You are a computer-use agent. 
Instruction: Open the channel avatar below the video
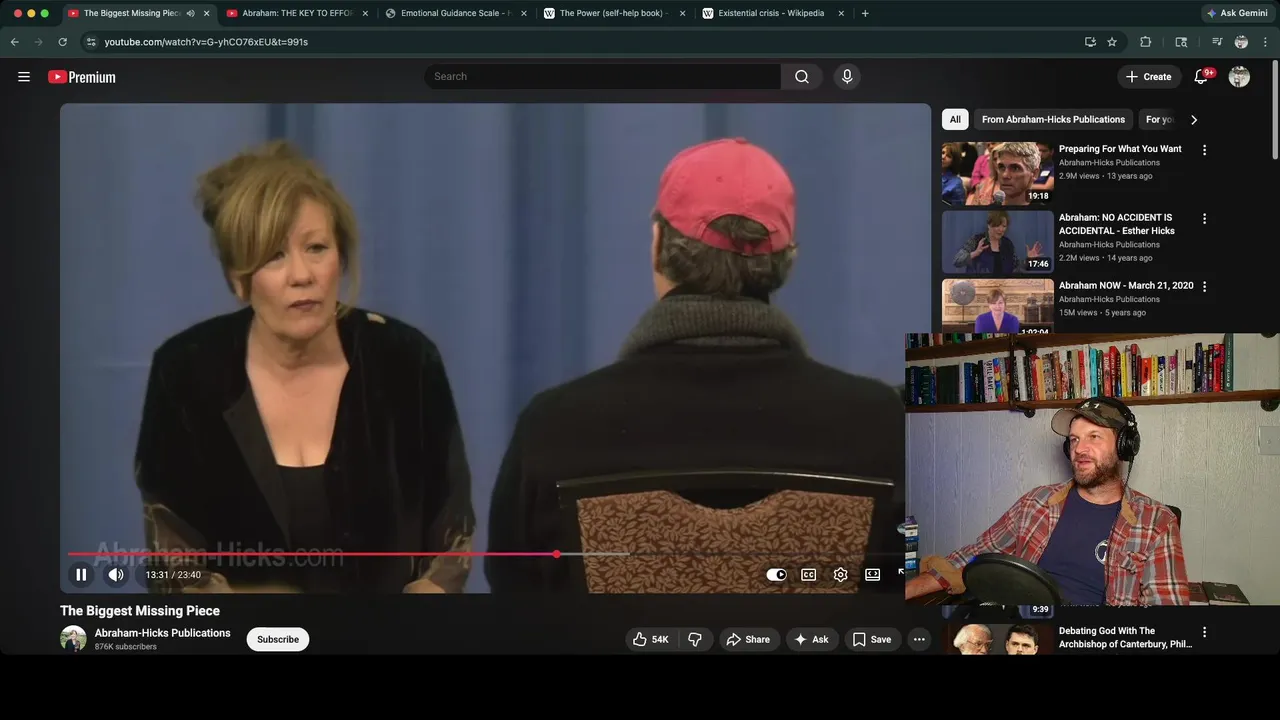coord(73,639)
